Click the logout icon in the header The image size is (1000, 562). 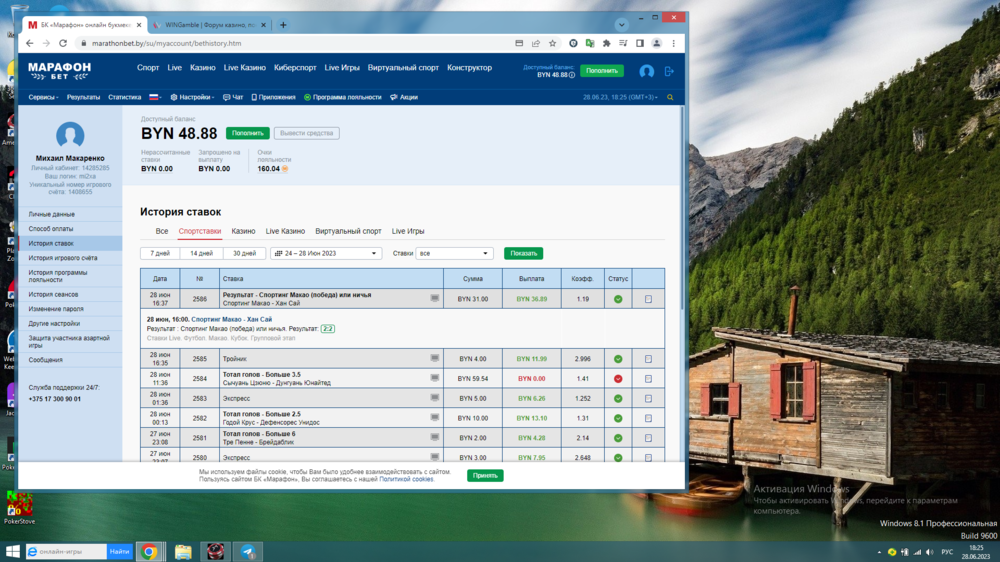(669, 71)
